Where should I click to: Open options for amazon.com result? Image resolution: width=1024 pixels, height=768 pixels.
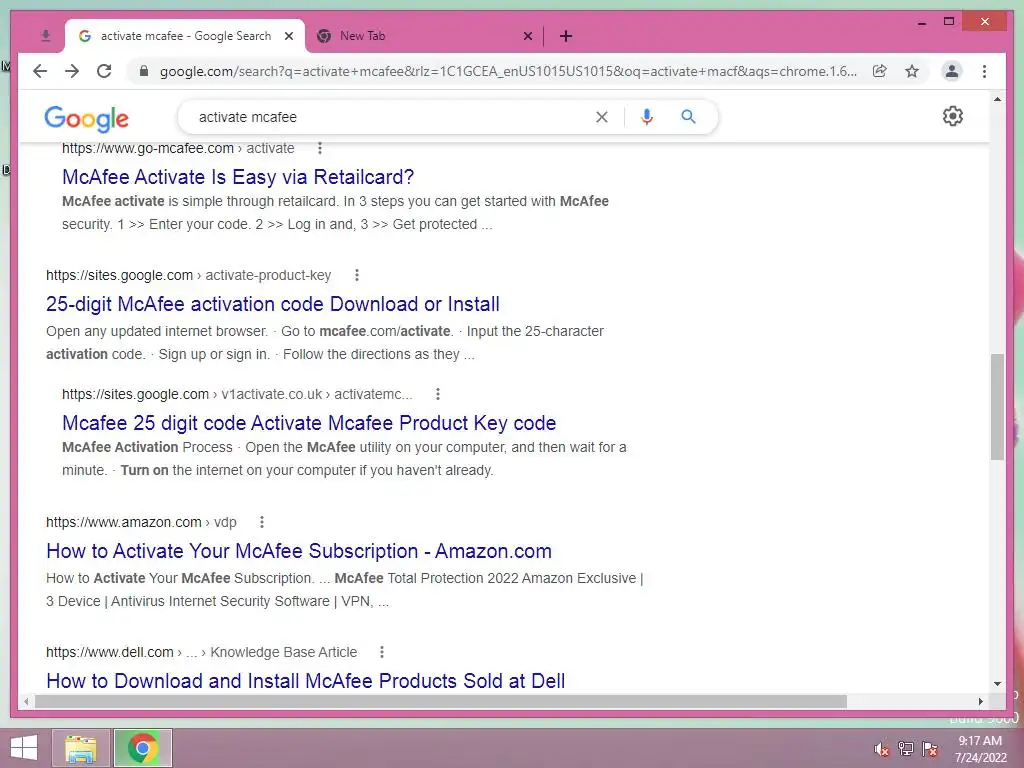click(262, 522)
